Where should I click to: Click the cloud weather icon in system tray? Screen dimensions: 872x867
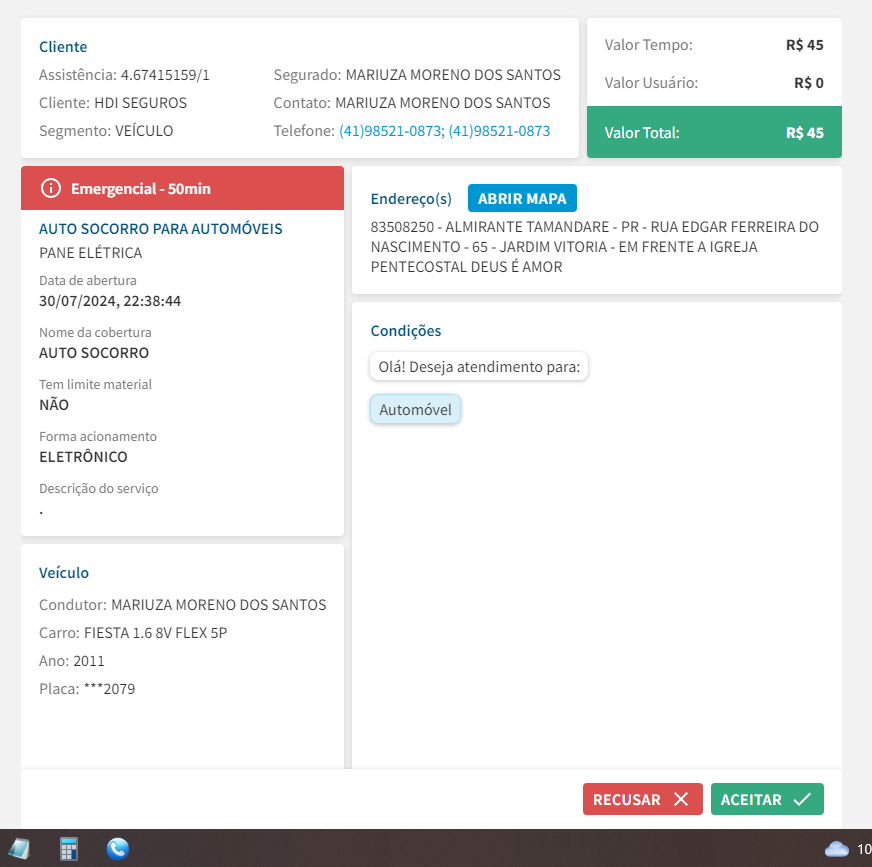point(836,849)
